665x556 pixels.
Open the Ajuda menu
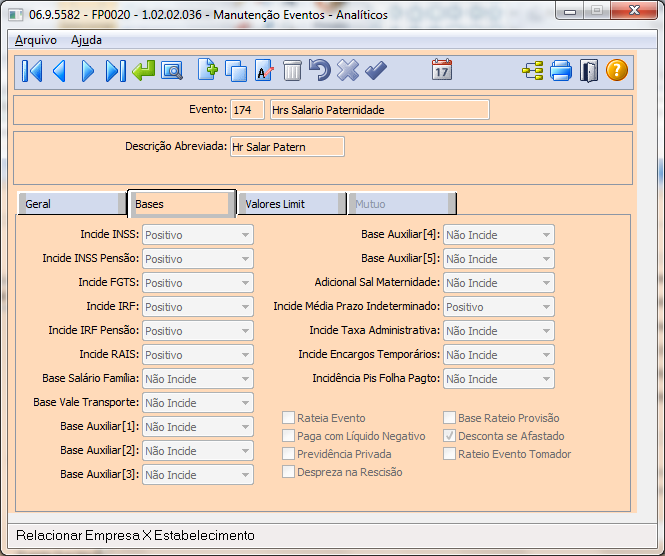pyautogui.click(x=87, y=40)
